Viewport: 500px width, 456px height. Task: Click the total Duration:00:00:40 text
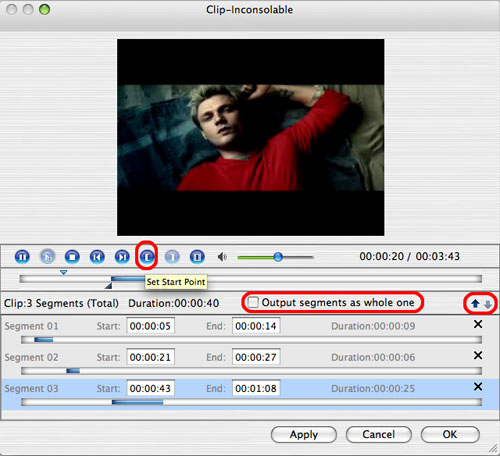point(174,303)
